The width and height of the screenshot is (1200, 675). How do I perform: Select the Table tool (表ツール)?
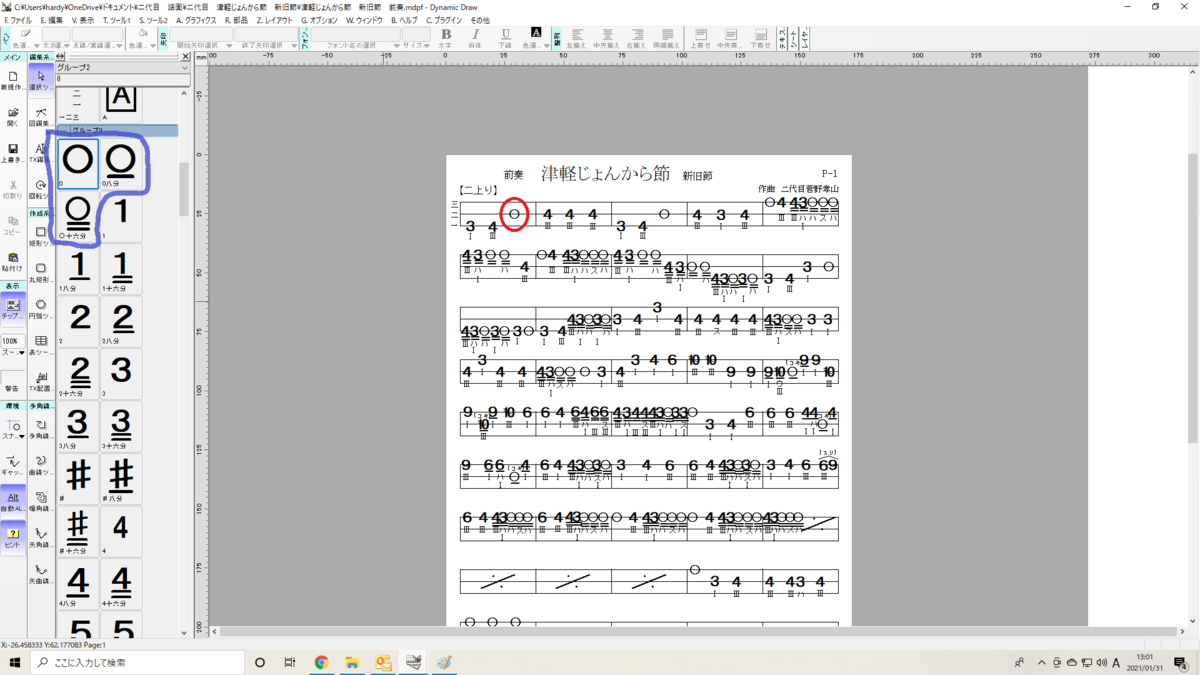[x=41, y=345]
